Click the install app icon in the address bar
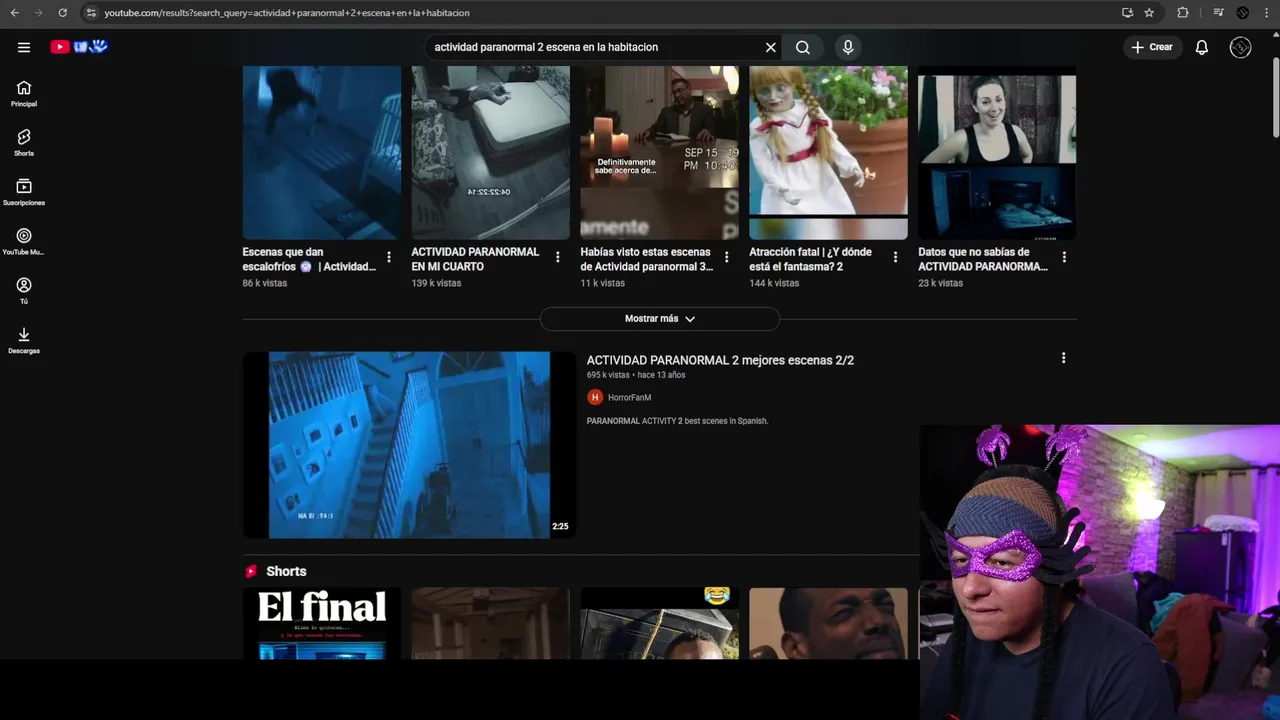1280x720 pixels. [1127, 12]
